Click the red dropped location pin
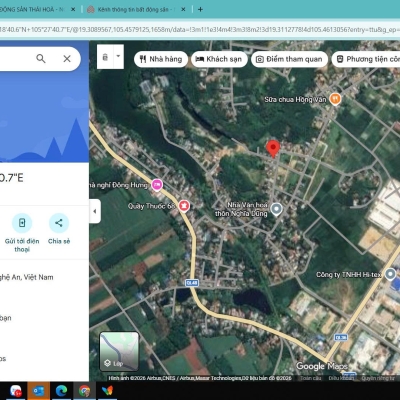 pos(273,148)
